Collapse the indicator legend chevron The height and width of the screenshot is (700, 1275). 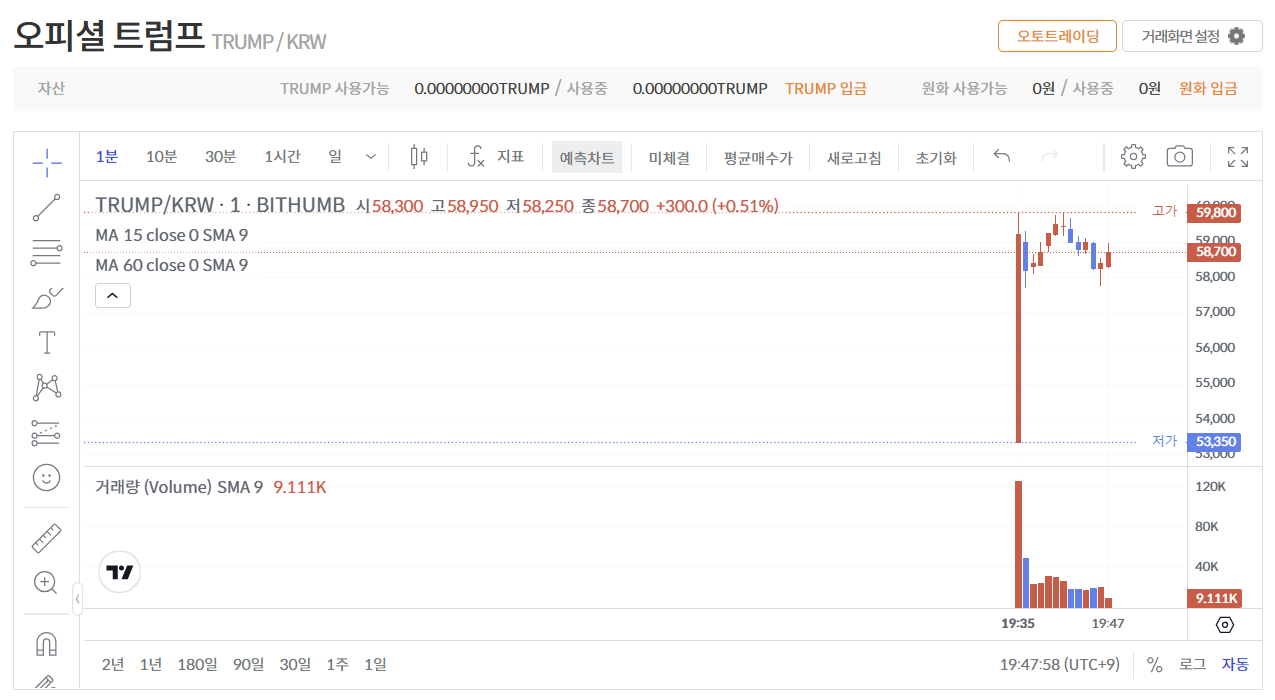point(113,295)
